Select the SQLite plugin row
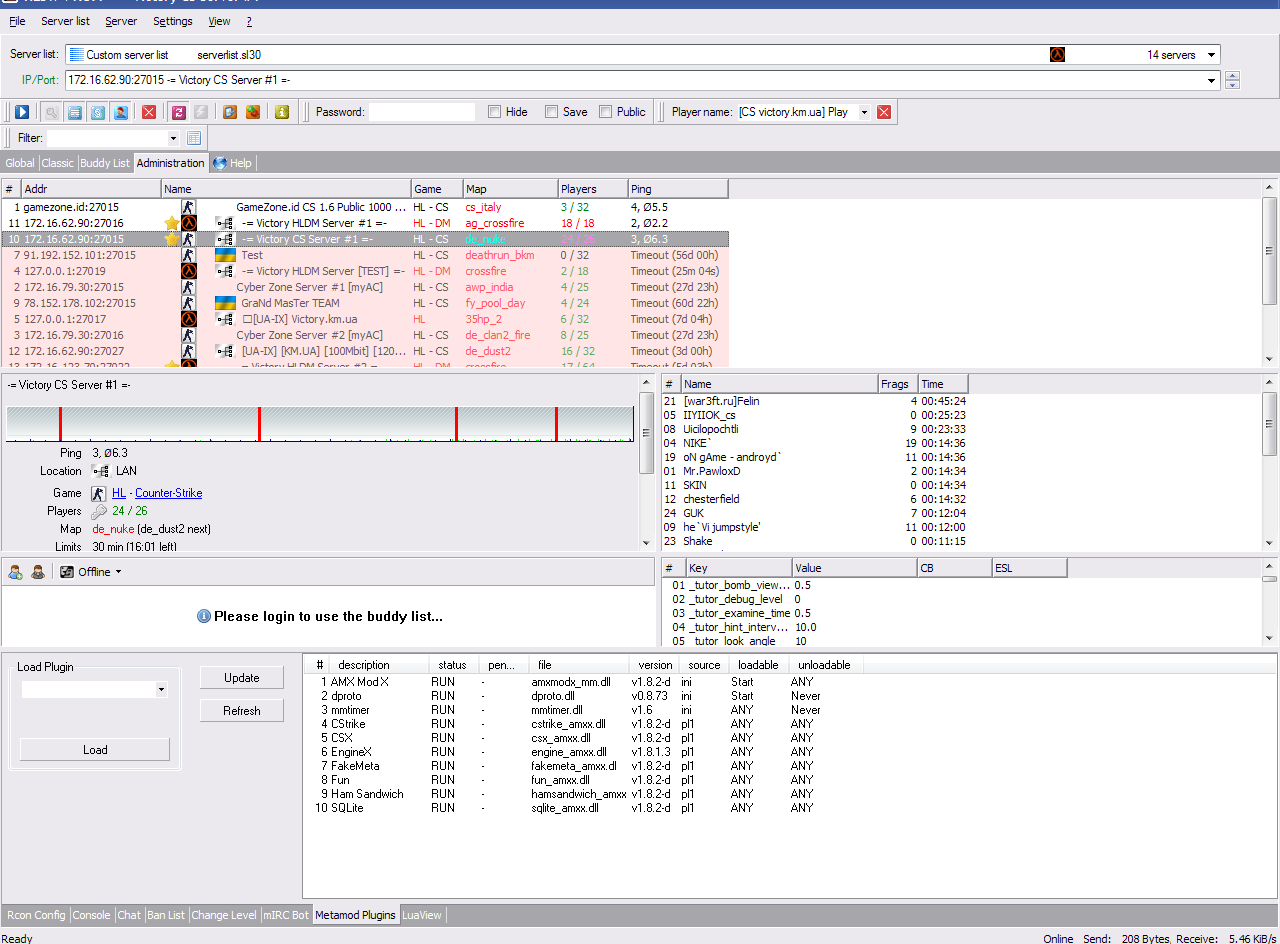The height and width of the screenshot is (944, 1280). pyautogui.click(x=582, y=808)
